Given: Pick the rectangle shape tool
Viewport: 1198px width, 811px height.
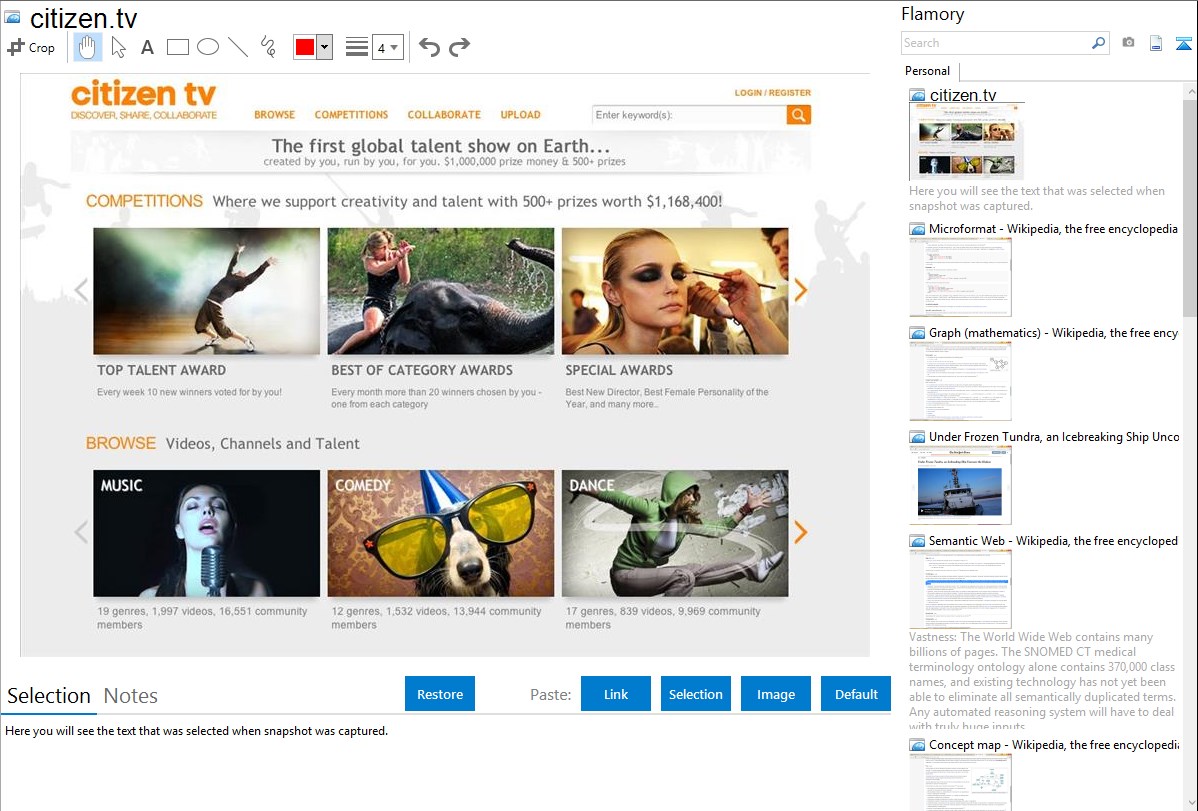Looking at the screenshot, I should pos(177,47).
